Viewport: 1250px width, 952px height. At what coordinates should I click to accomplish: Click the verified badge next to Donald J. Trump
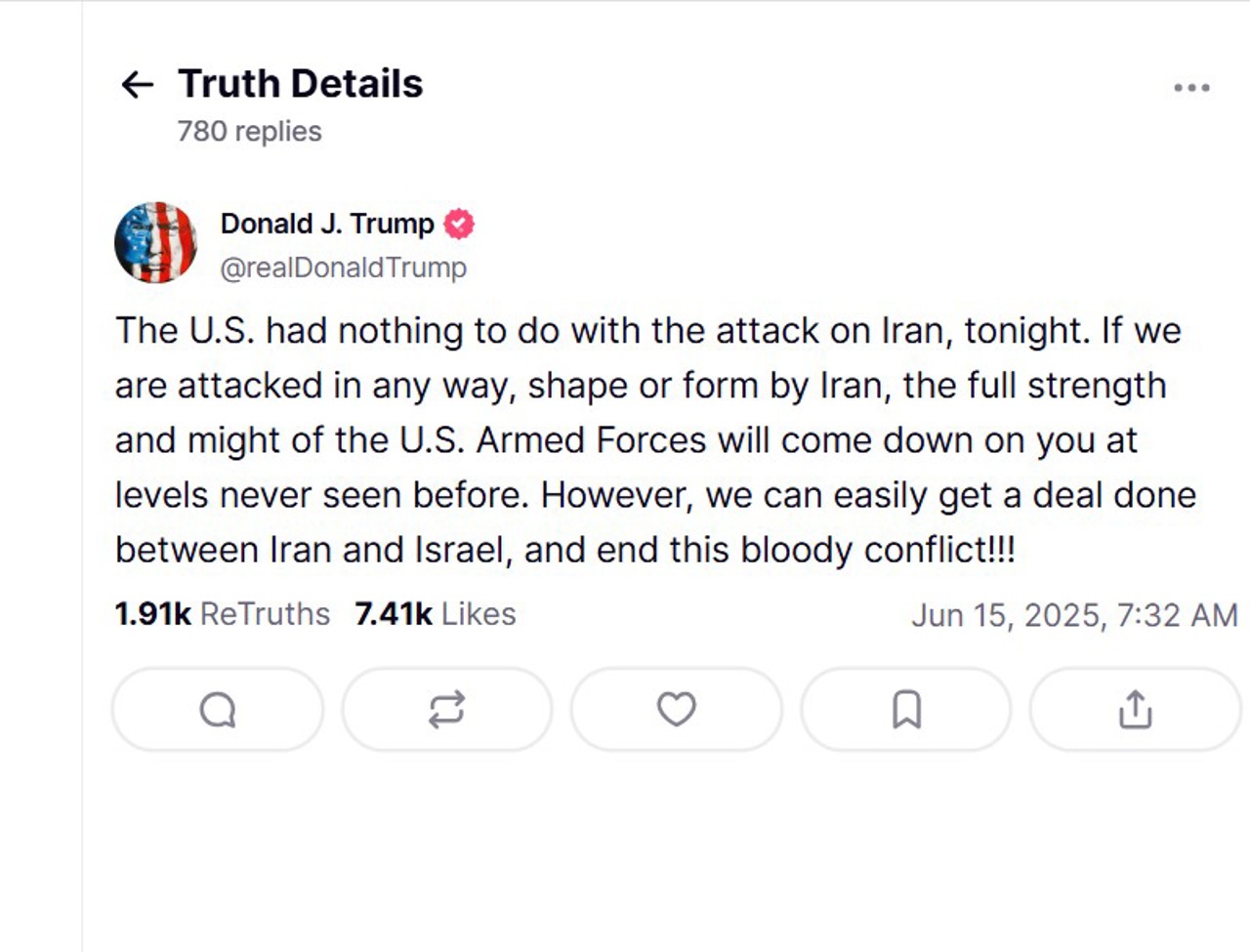pos(459,225)
